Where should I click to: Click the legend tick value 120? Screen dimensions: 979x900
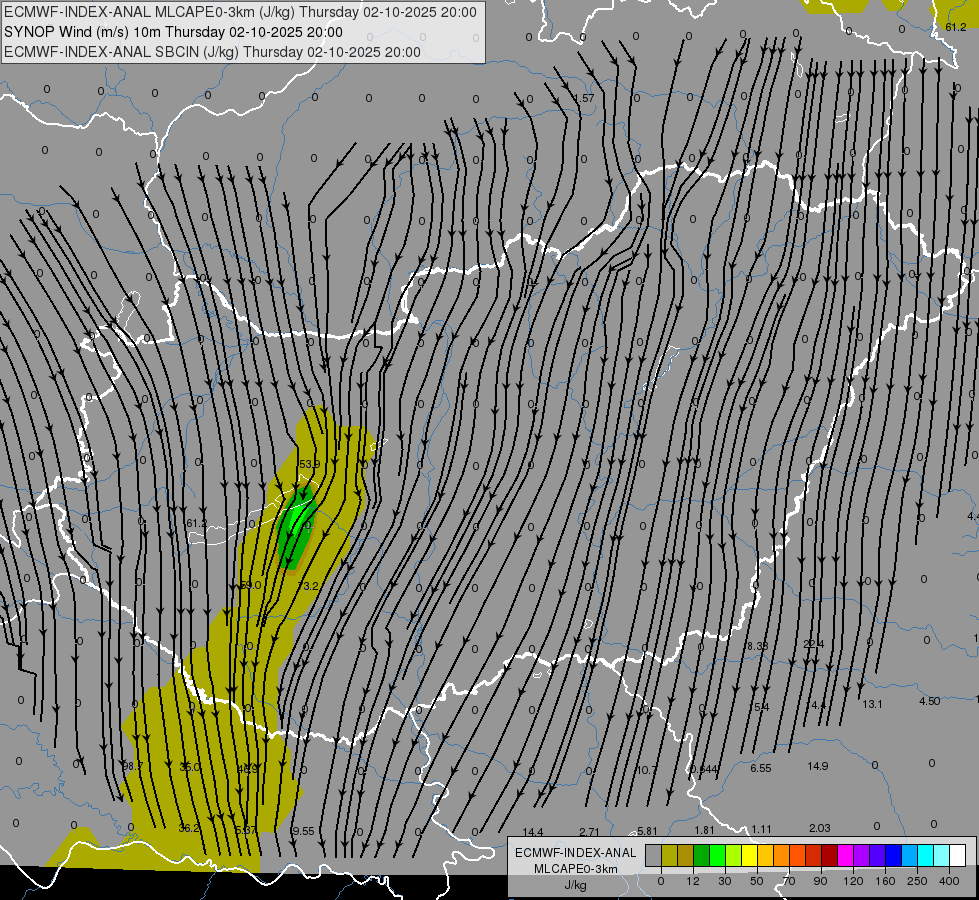pos(853,881)
